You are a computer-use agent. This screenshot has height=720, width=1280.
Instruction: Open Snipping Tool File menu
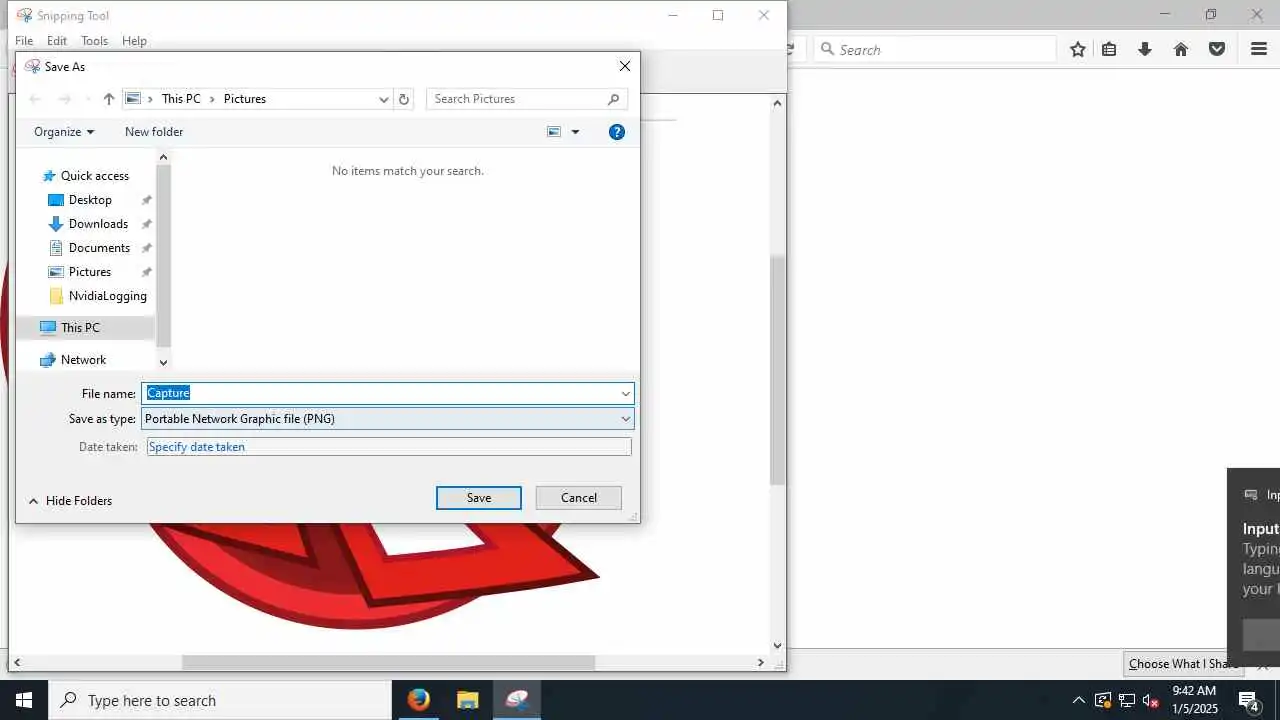click(x=24, y=41)
